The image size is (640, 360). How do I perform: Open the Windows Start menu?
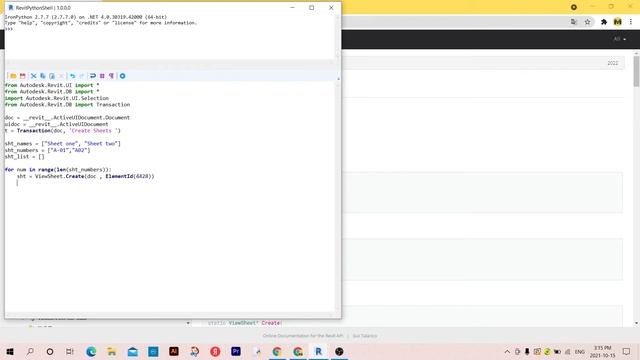tap(10, 351)
